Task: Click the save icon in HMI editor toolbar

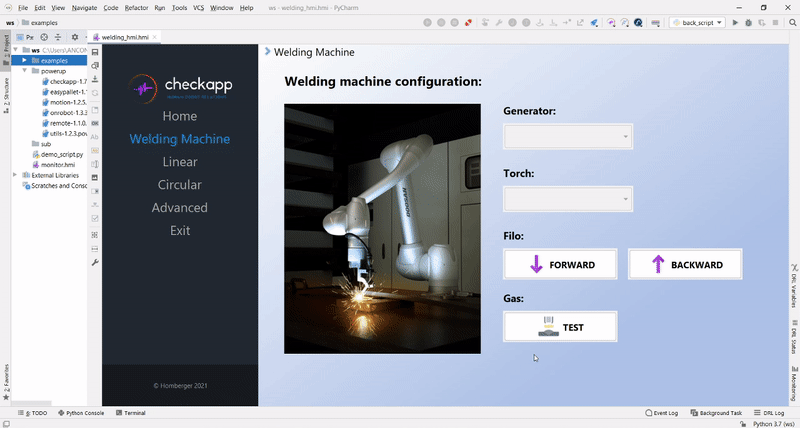Action: click(95, 52)
